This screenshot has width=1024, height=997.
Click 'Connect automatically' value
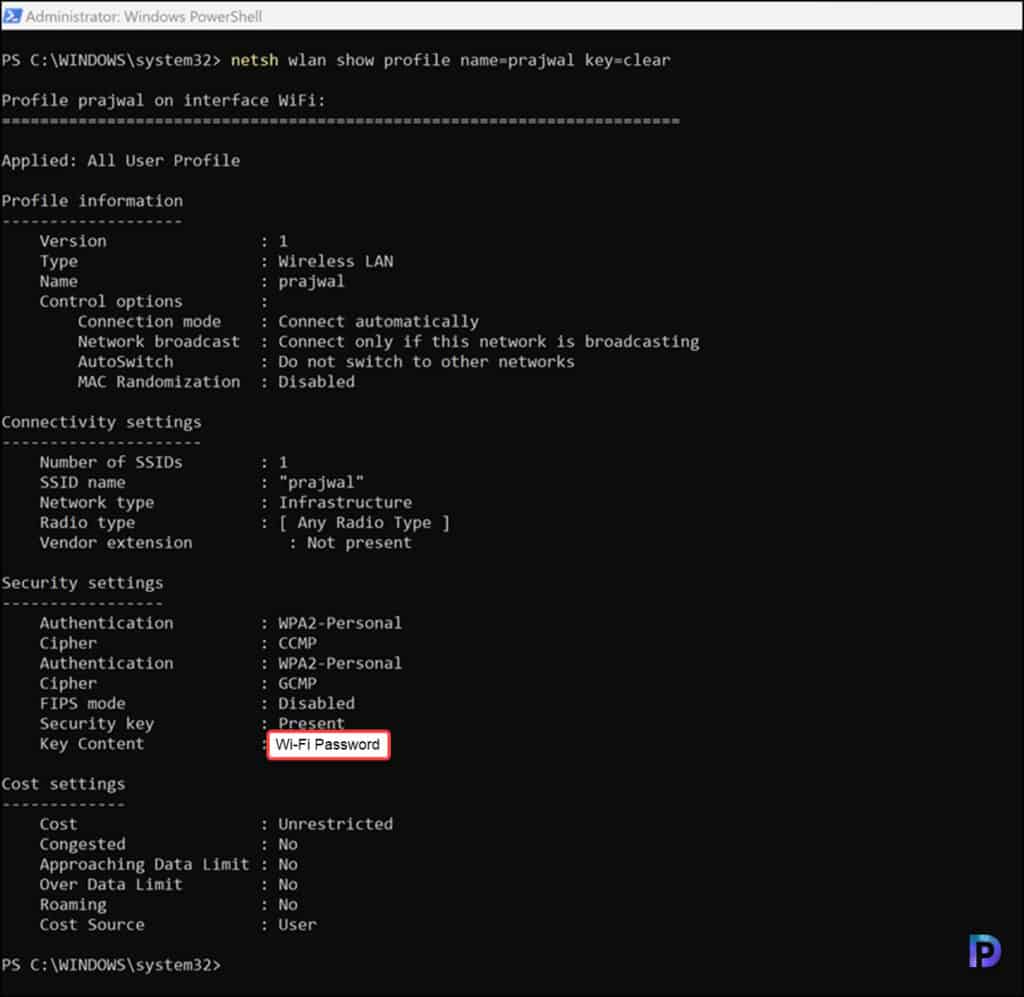(378, 321)
